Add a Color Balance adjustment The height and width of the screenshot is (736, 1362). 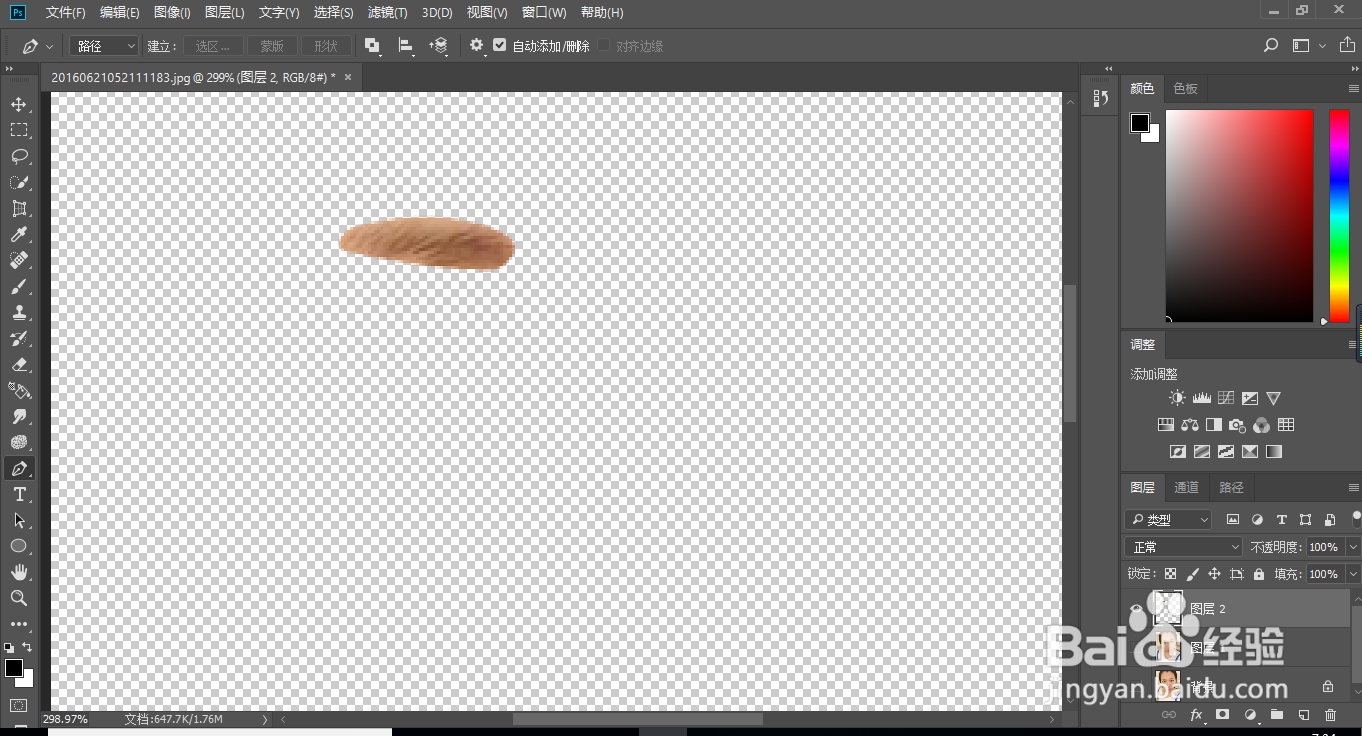pos(1190,425)
